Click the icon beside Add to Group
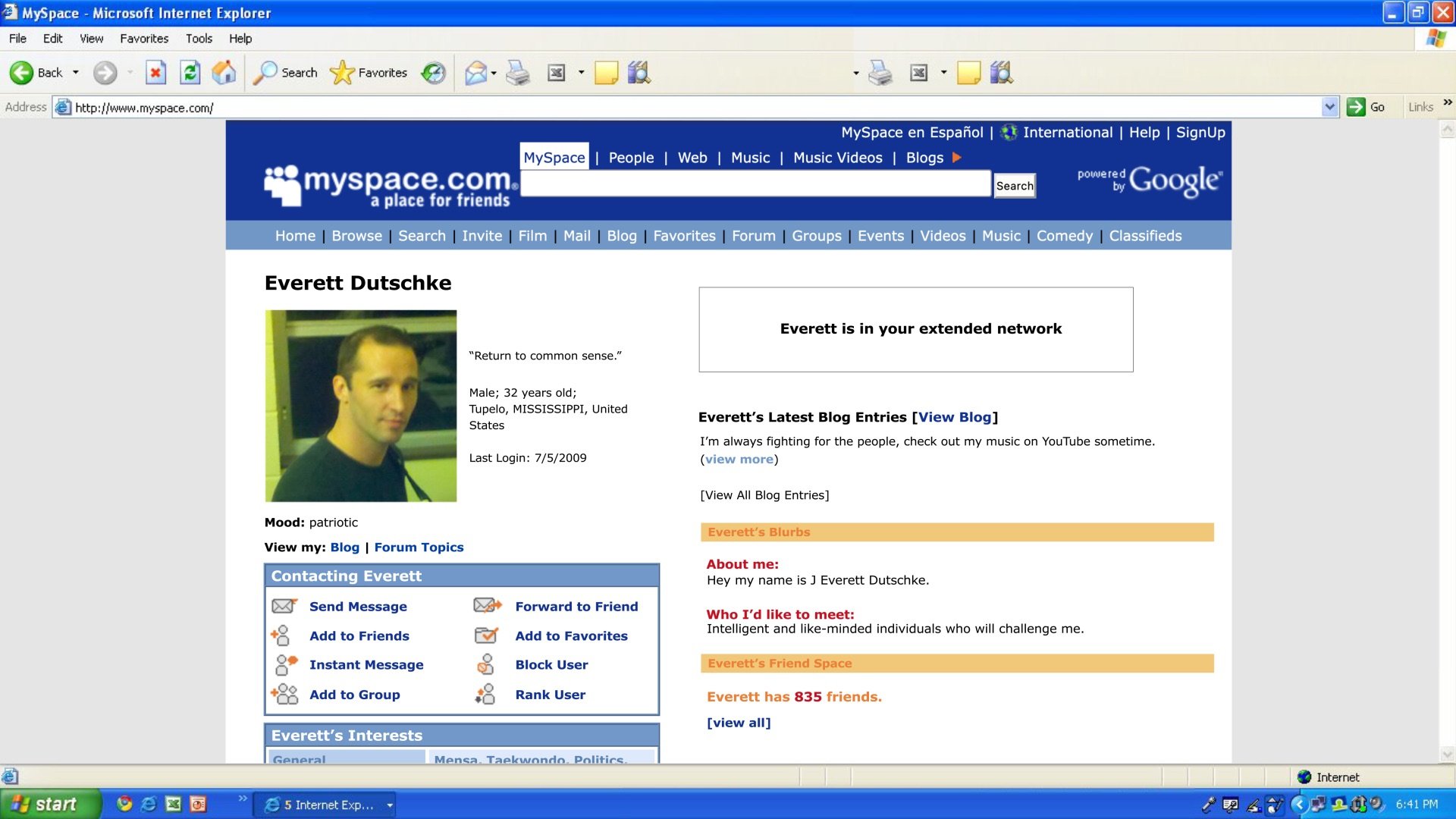This screenshot has height=819, width=1456. pos(284,694)
